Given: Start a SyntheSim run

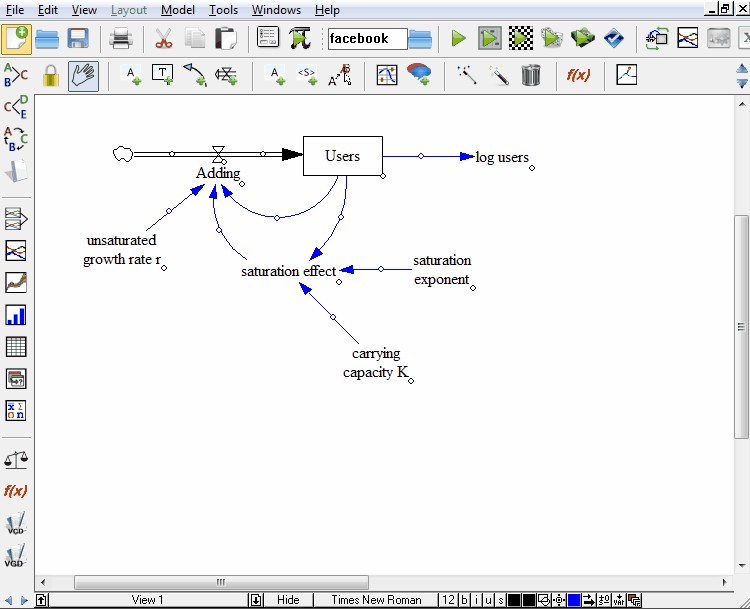Looking at the screenshot, I should pyautogui.click(x=490, y=38).
